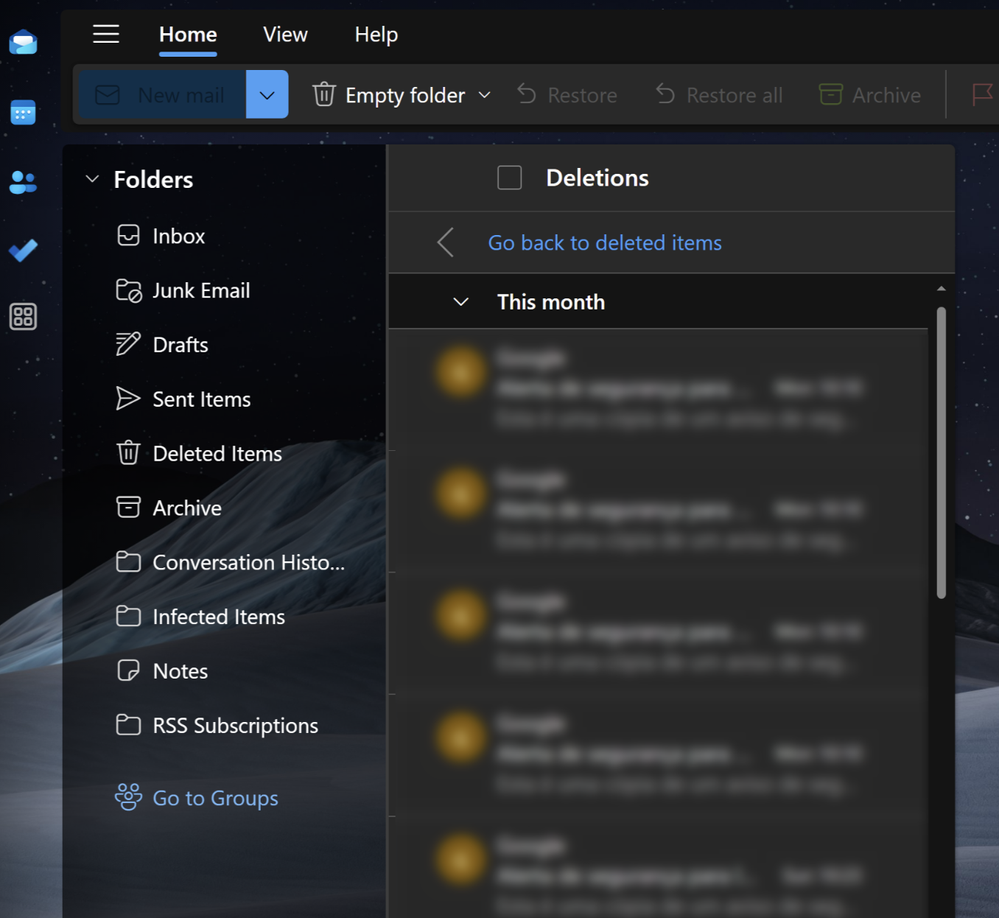Toggle the hamburger navigation pane button
Screen dimensions: 999x918
(106, 34)
